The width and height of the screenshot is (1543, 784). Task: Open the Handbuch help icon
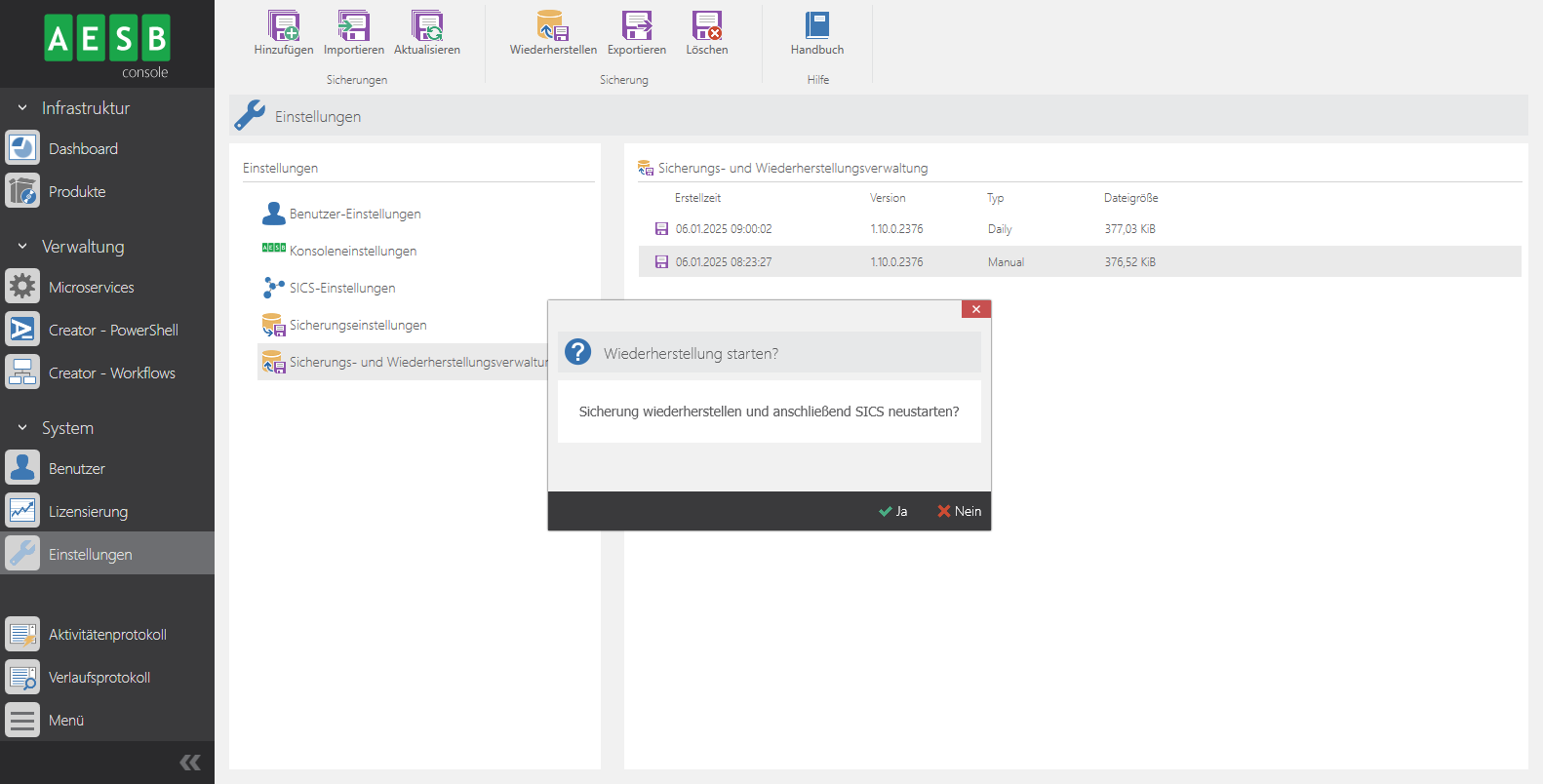[817, 26]
